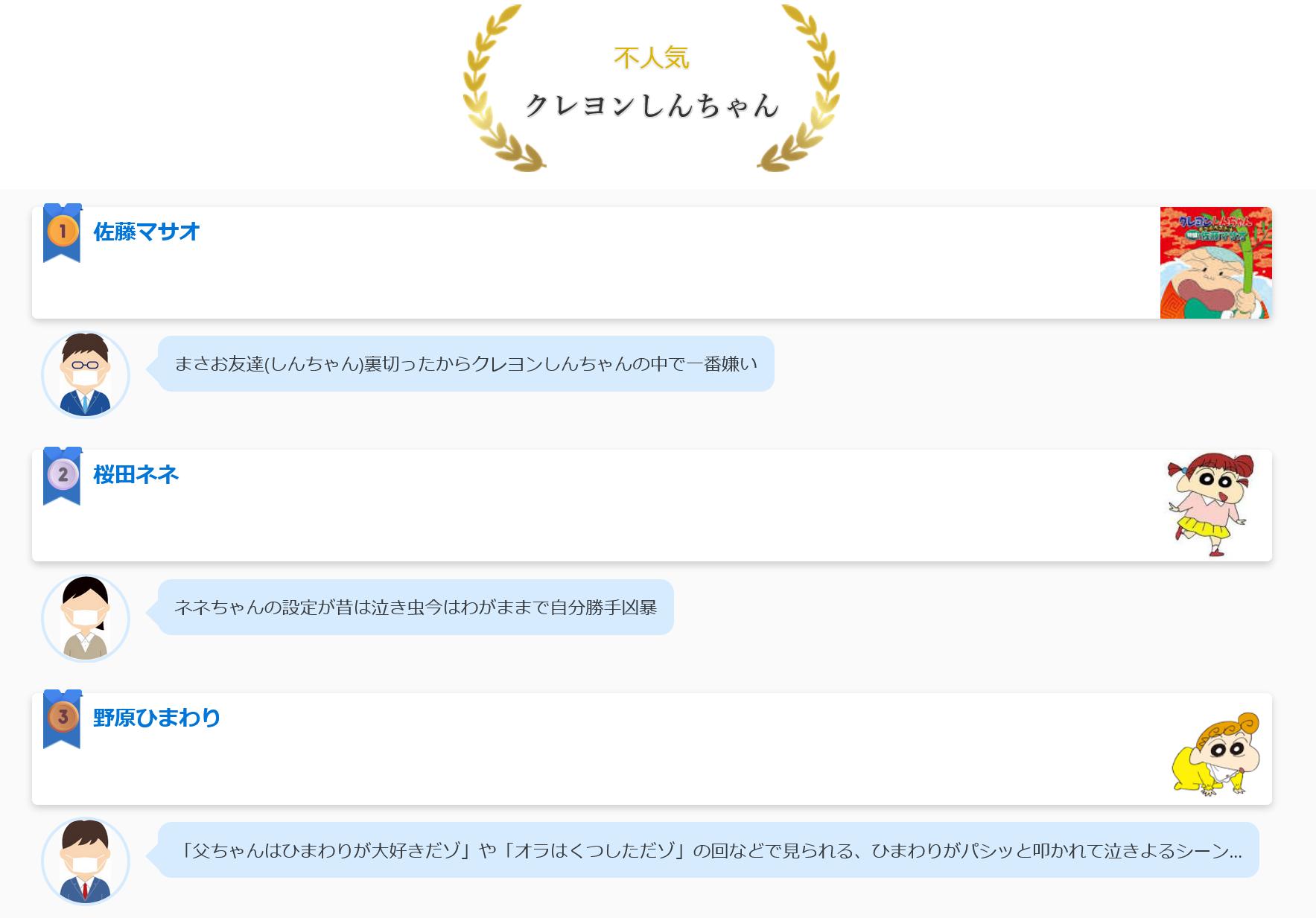Click the 不人気 heading label

click(652, 57)
